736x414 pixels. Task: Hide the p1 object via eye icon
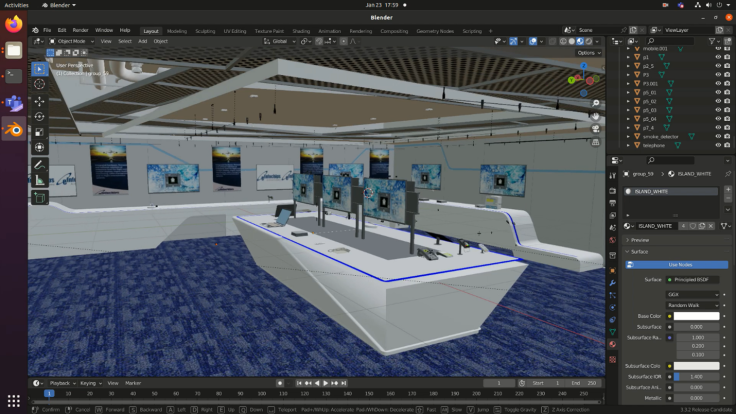(x=718, y=57)
